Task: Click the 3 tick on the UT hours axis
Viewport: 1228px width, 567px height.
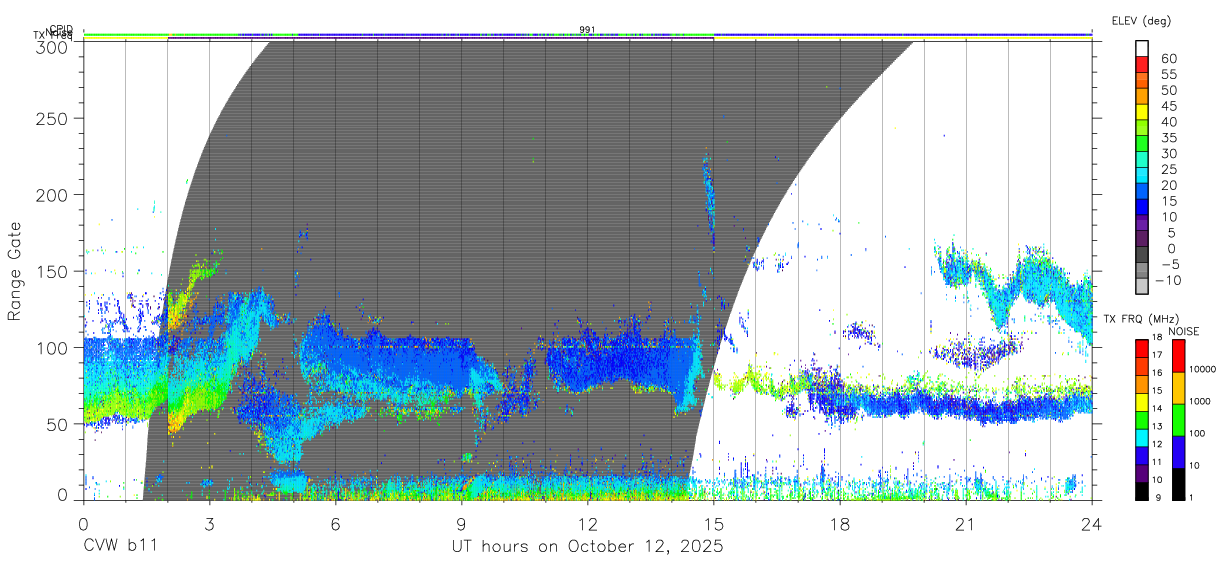Action: [209, 523]
